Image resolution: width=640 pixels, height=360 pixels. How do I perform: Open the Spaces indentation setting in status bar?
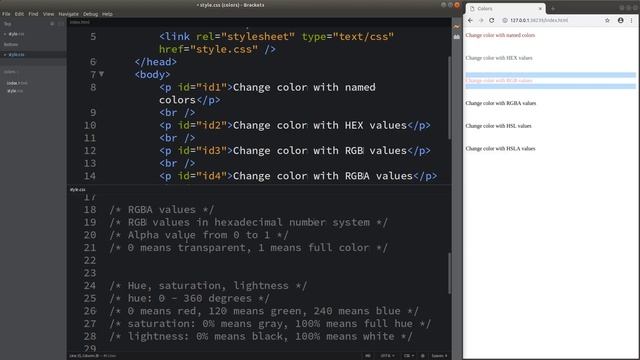(x=439, y=356)
